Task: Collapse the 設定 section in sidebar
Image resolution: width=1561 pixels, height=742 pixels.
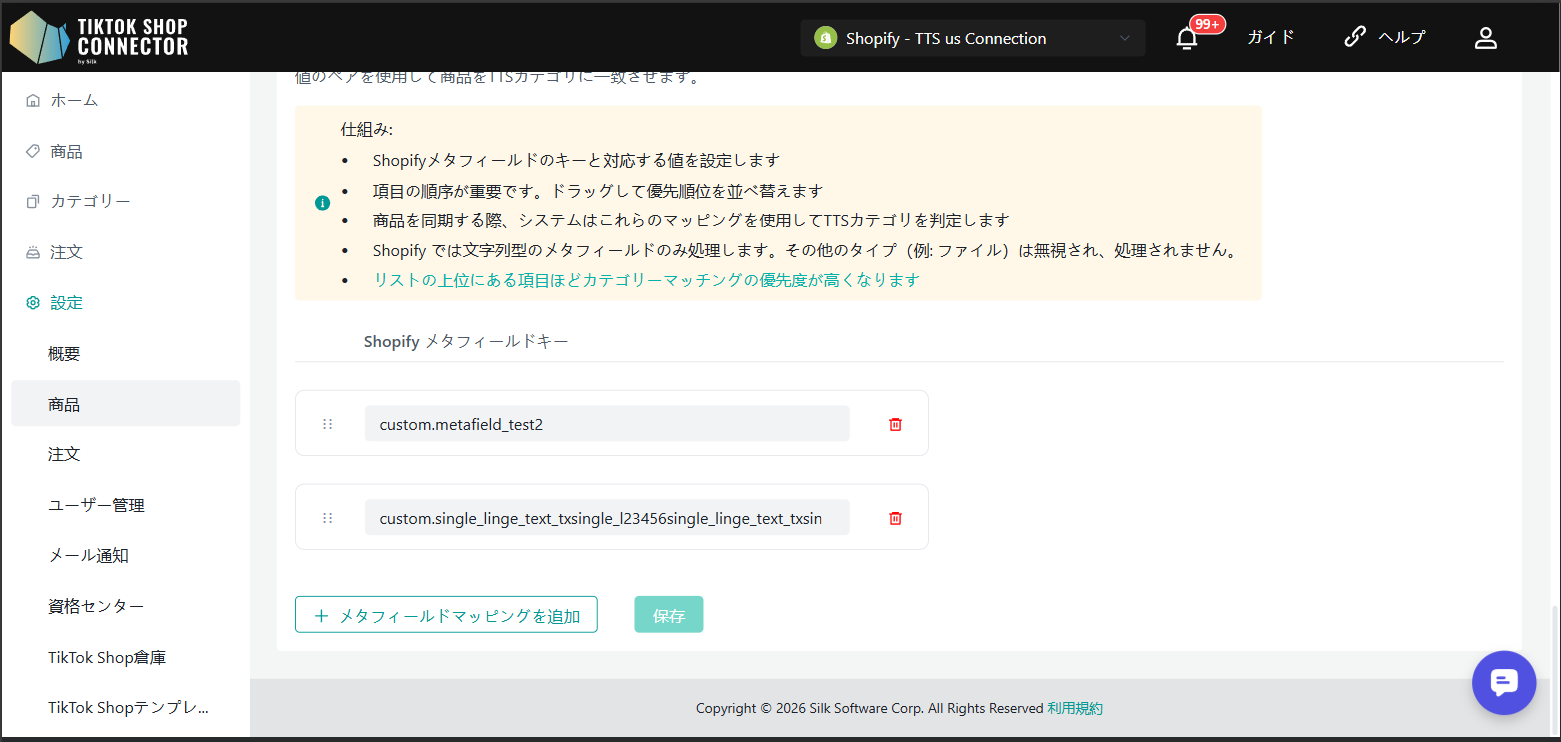Action: 66,303
